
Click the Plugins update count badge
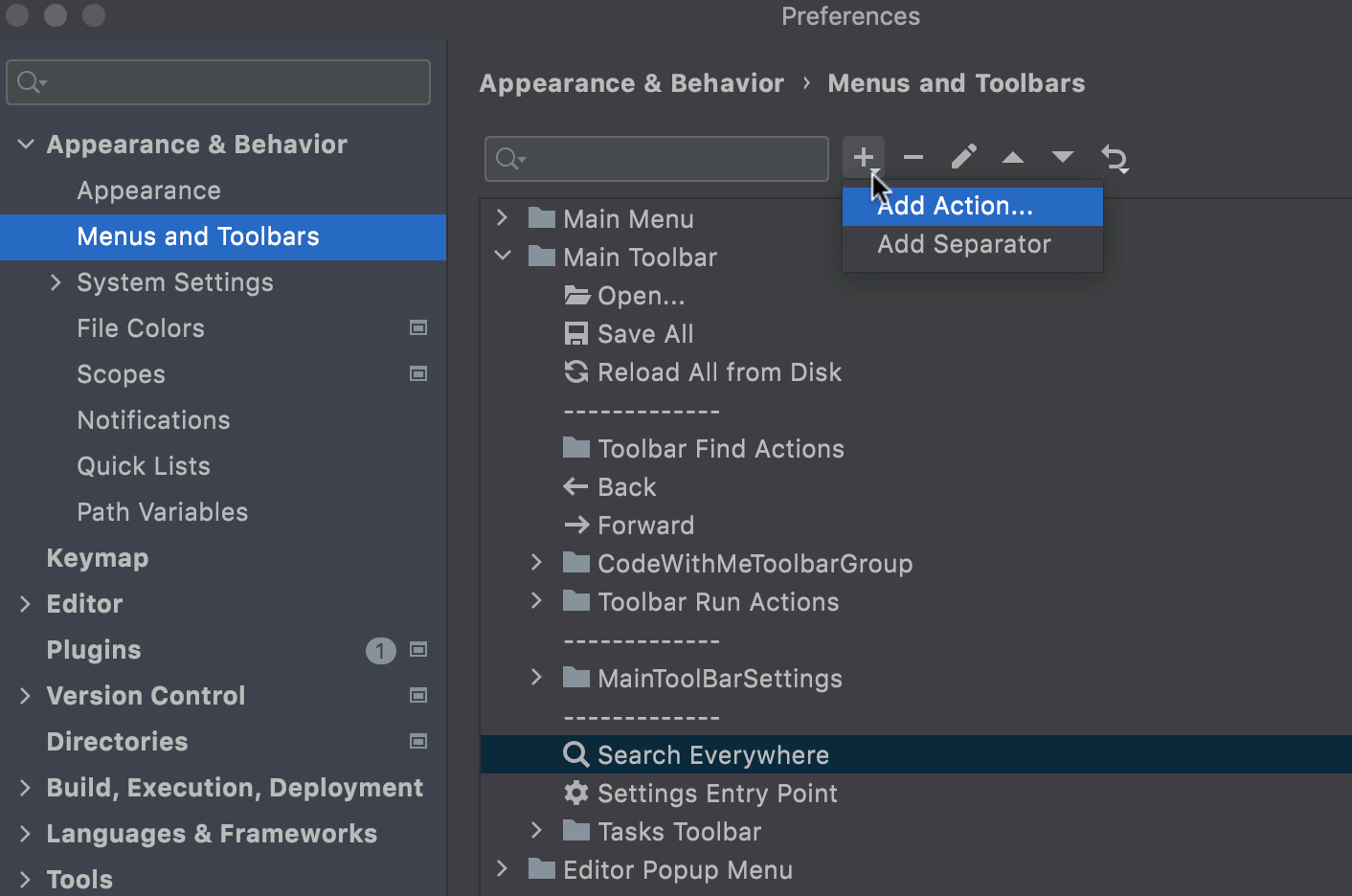(x=380, y=651)
